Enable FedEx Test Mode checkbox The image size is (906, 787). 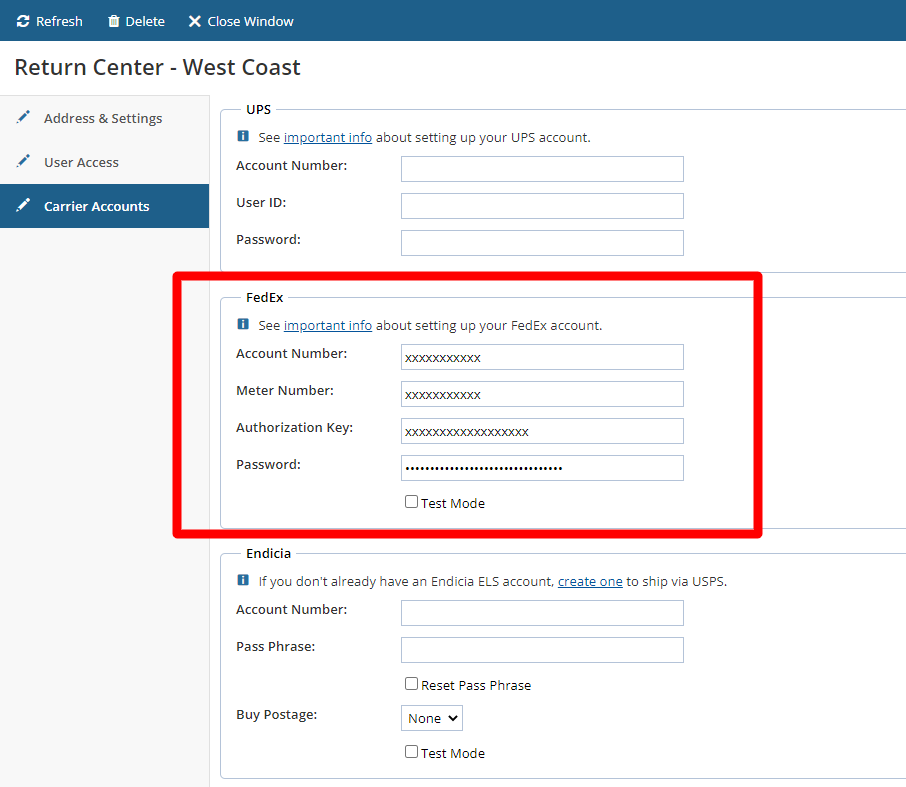click(411, 502)
